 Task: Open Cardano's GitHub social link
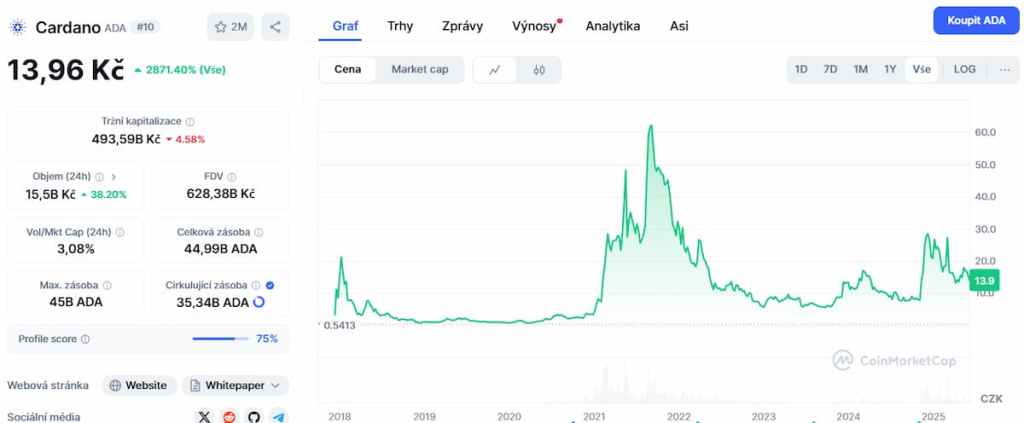254,416
